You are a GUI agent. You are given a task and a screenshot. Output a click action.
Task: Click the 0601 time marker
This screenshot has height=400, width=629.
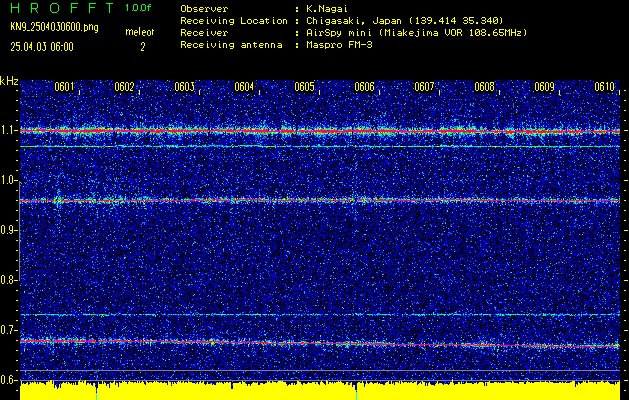64,87
